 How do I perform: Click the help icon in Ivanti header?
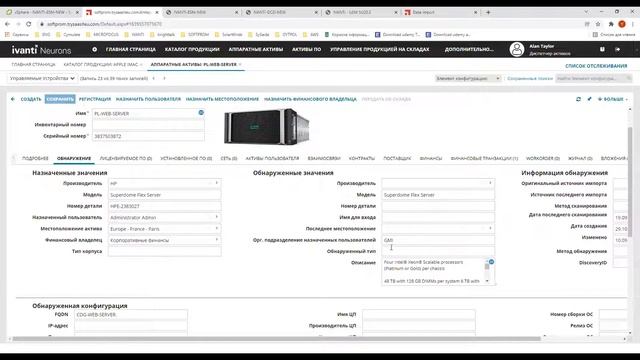click(602, 49)
